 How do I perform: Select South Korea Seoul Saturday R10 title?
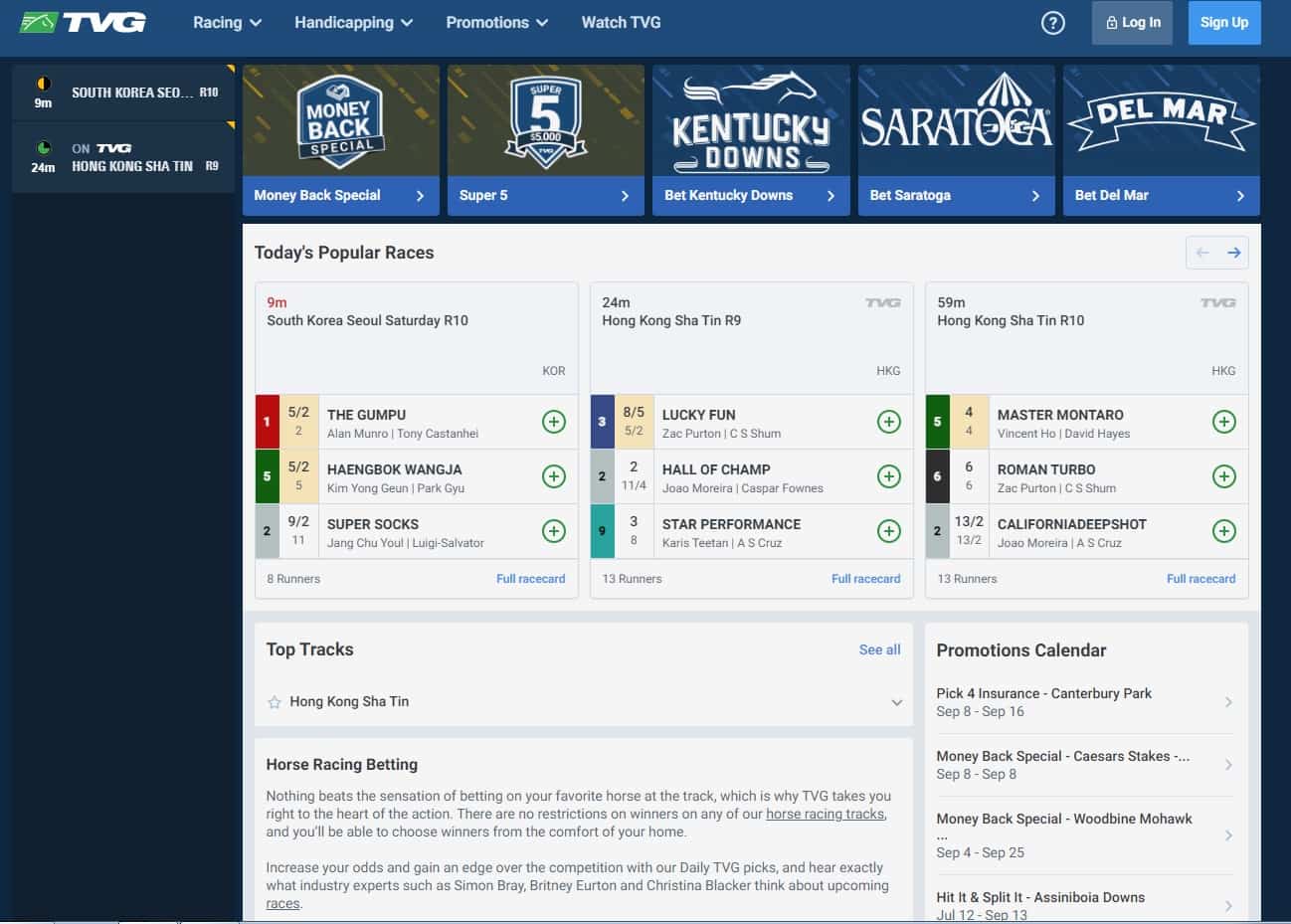click(x=367, y=320)
